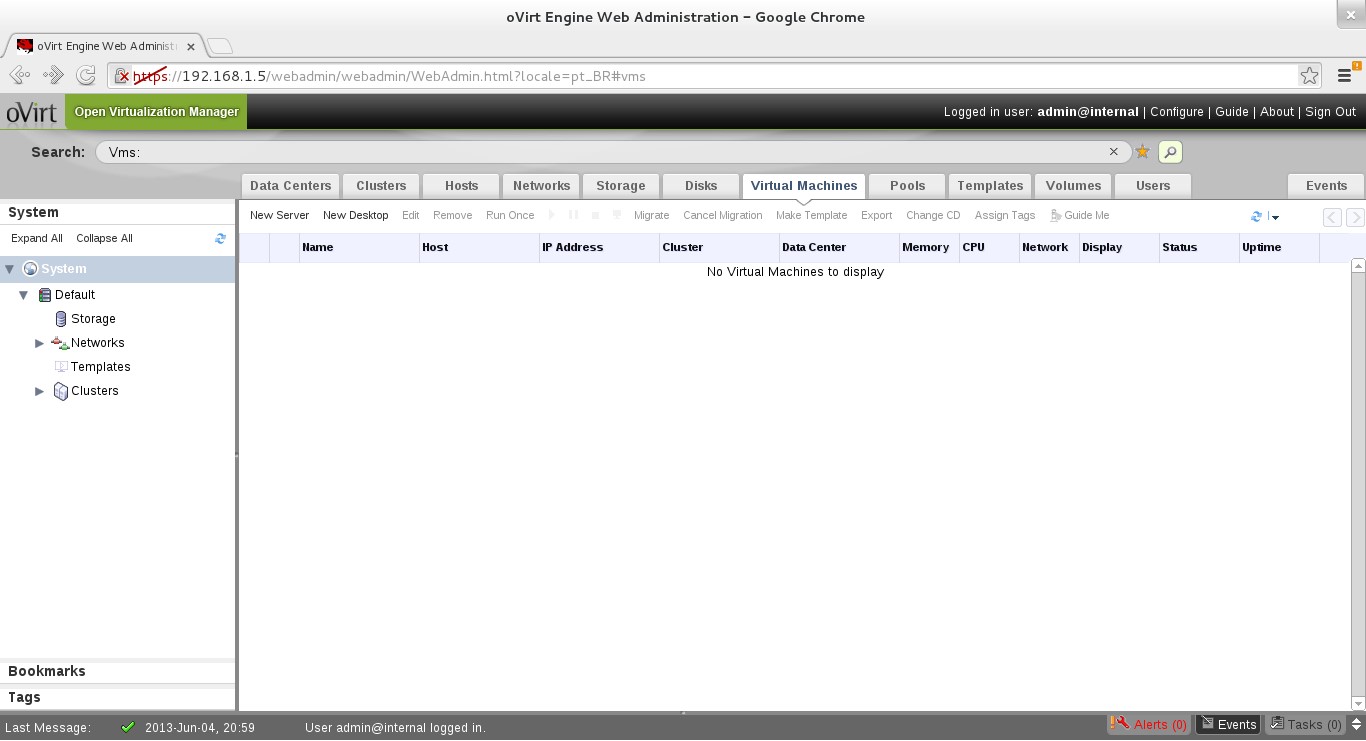Click the bookmark star icon beside search
This screenshot has width=1366, height=741.
pyautogui.click(x=1142, y=152)
